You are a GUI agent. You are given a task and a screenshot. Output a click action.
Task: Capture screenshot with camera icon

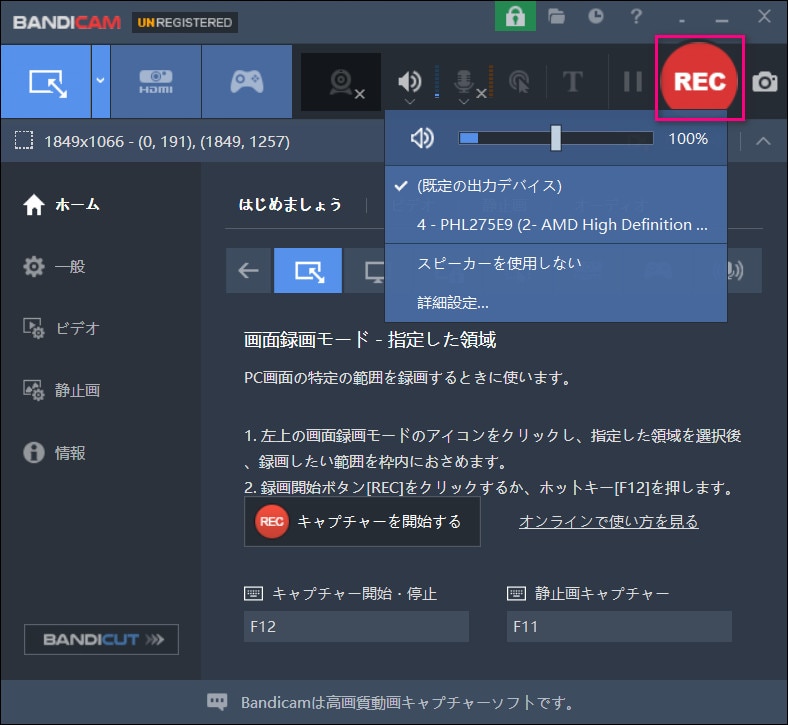[765, 82]
